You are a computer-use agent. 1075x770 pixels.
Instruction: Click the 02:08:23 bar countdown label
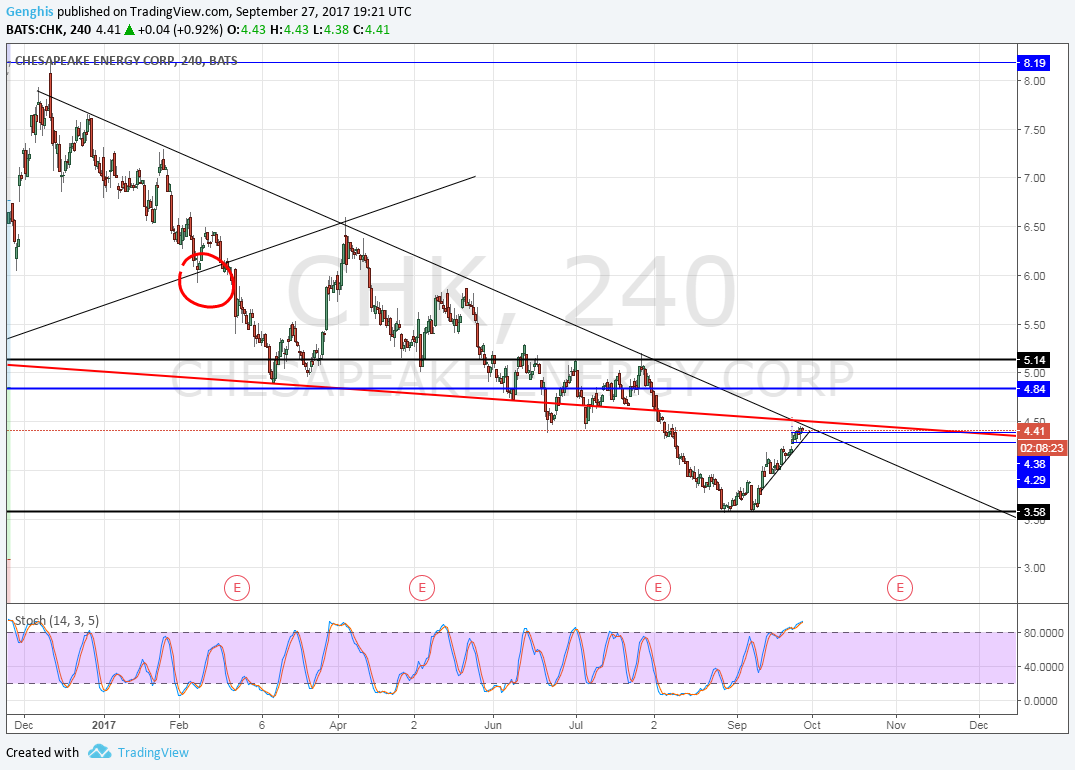1041,448
